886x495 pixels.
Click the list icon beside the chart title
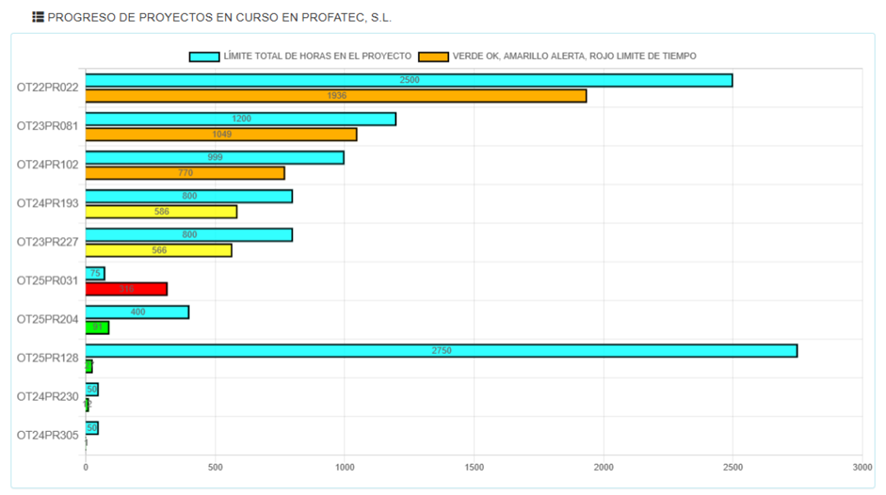(38, 18)
